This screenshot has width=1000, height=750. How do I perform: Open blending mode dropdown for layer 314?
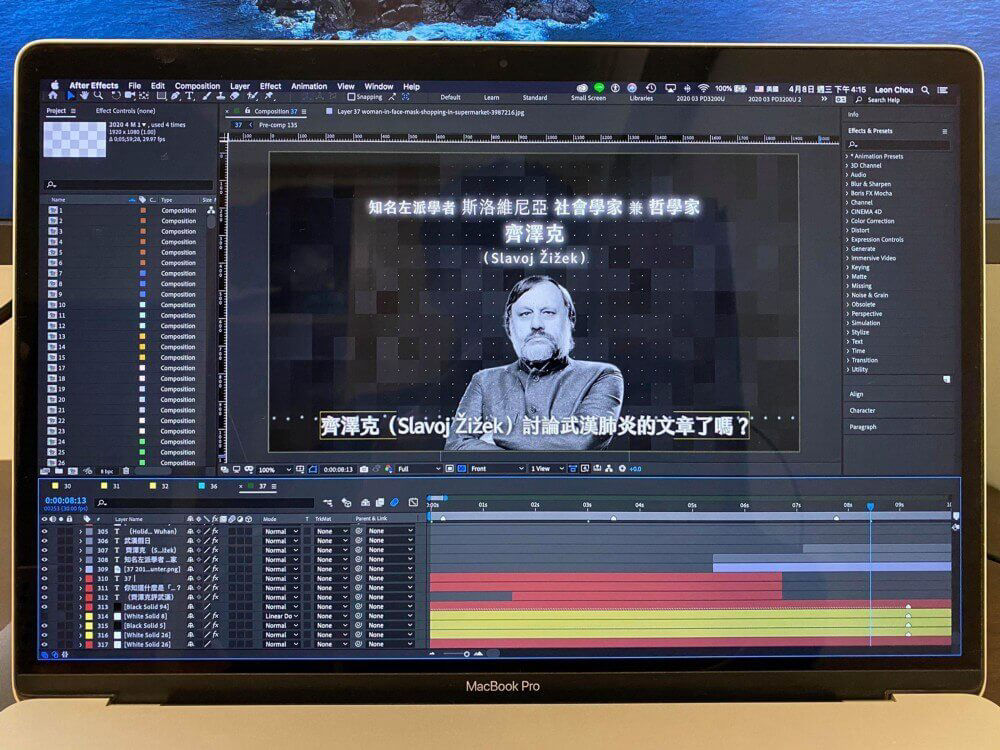coord(281,616)
